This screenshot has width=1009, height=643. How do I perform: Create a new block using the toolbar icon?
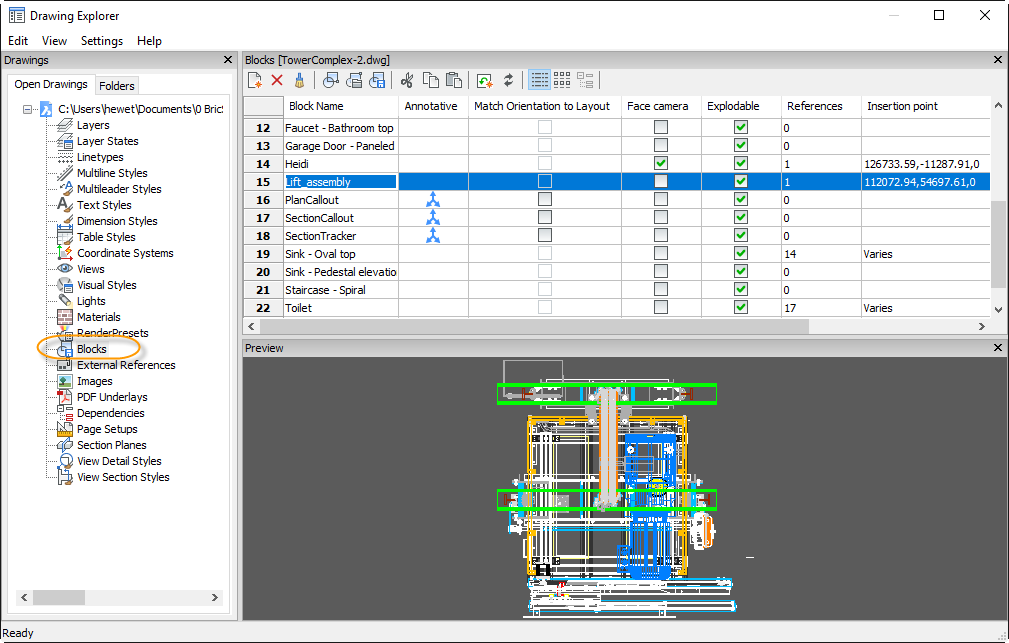[x=255, y=80]
